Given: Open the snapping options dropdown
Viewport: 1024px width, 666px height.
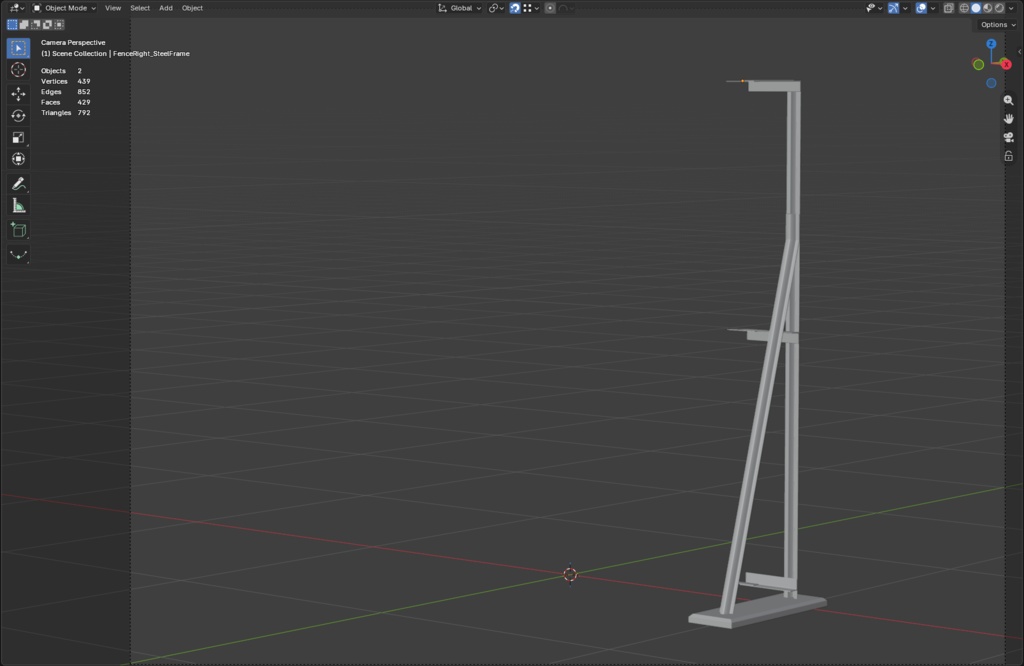Looking at the screenshot, I should tap(531, 8).
